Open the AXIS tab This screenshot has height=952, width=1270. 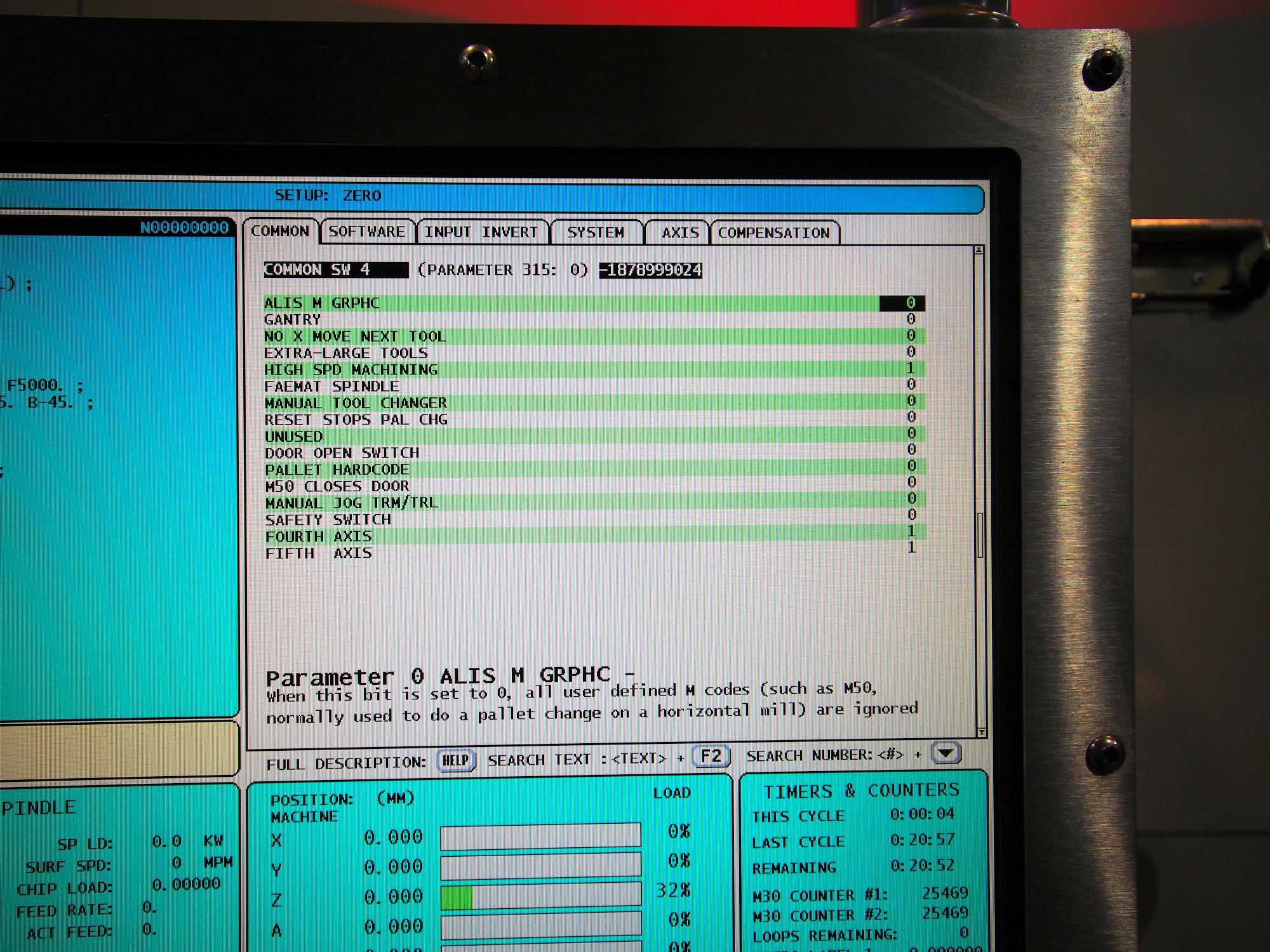click(679, 233)
